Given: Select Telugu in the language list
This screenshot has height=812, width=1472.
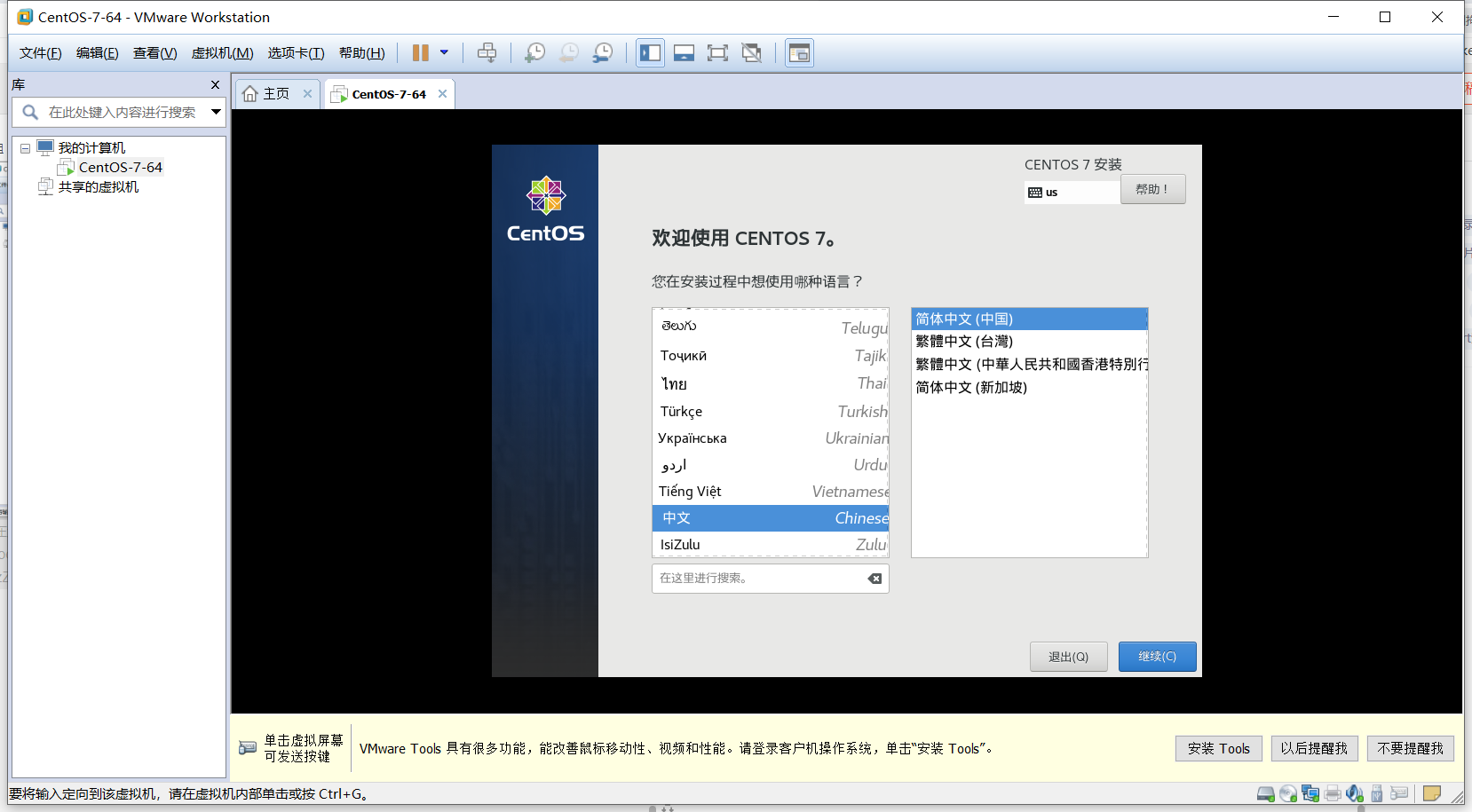Looking at the screenshot, I should (x=771, y=327).
